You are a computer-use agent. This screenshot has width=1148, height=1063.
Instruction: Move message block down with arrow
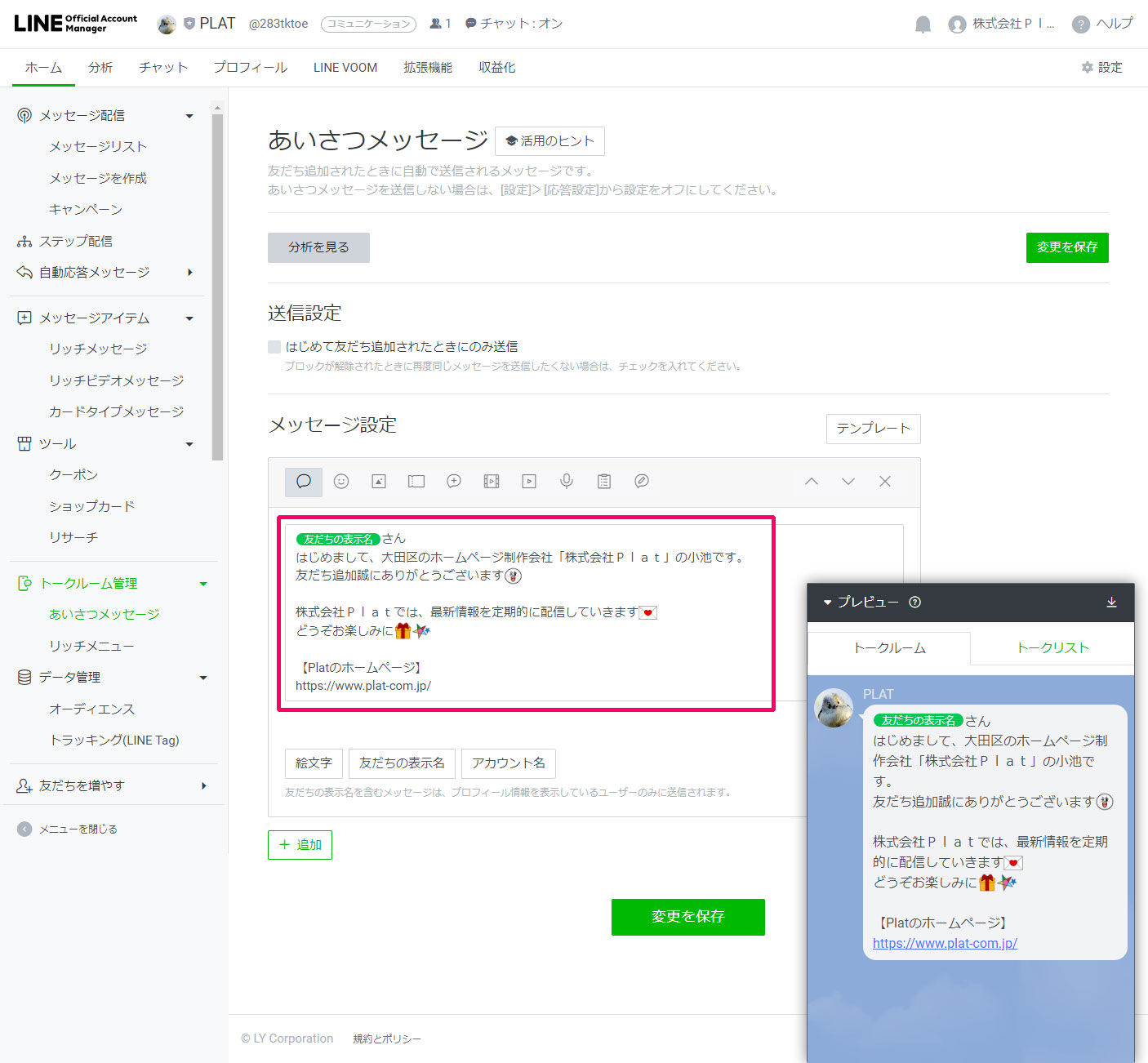tap(848, 482)
